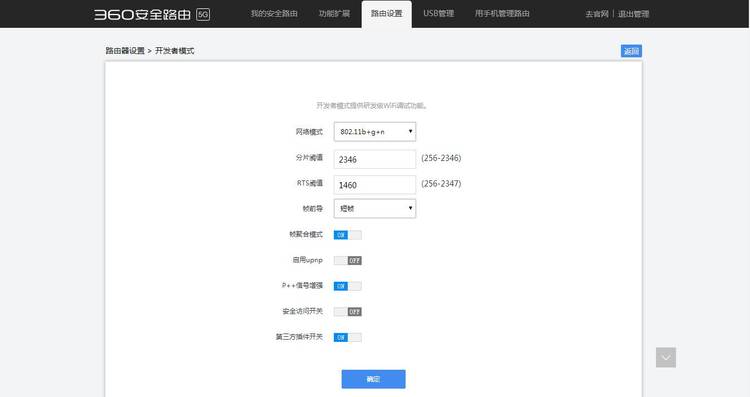Screen dimensions: 750x397
Task: Open the 我的安全路由 tab
Action: pyautogui.click(x=274, y=13)
